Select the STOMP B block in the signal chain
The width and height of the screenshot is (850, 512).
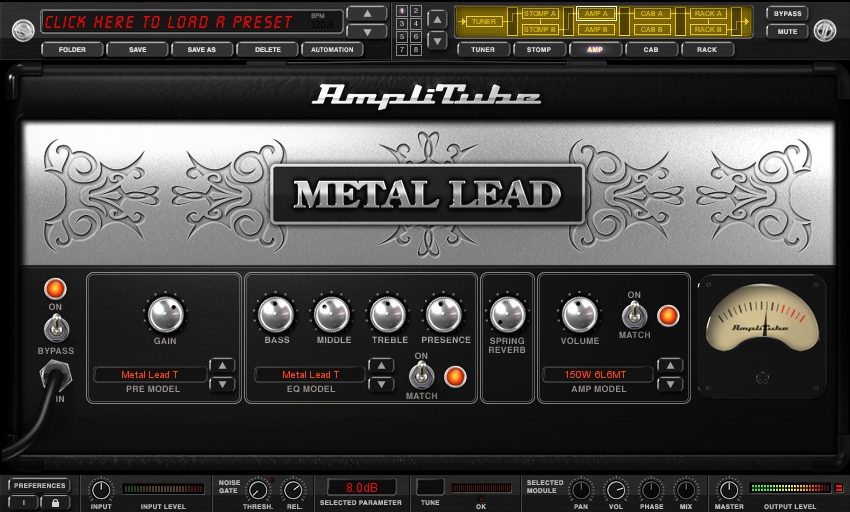tap(539, 29)
